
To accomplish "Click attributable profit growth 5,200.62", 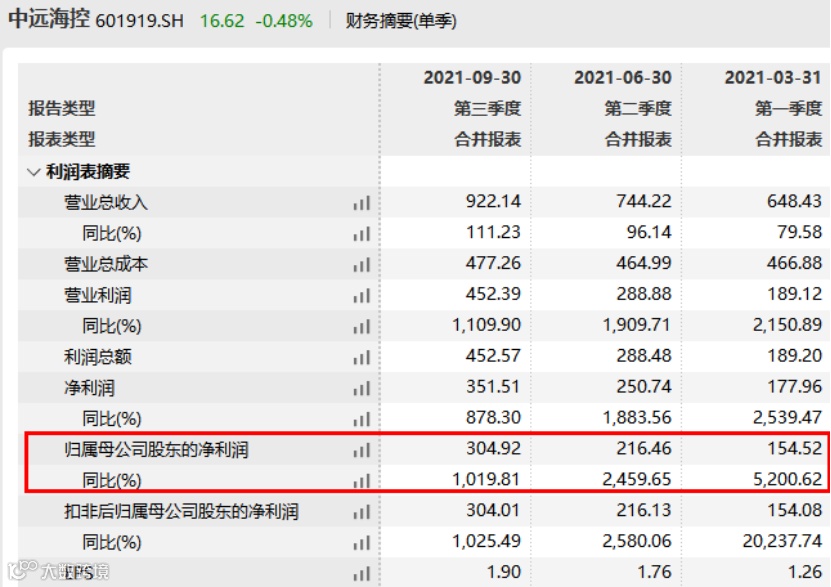I will click(788, 479).
